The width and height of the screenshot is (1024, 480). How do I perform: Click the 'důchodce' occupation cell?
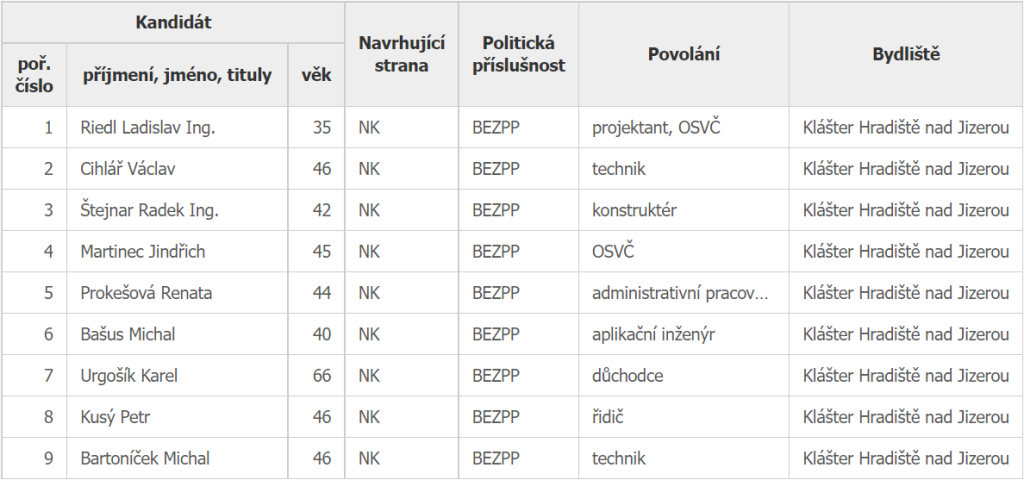pyautogui.click(x=627, y=376)
